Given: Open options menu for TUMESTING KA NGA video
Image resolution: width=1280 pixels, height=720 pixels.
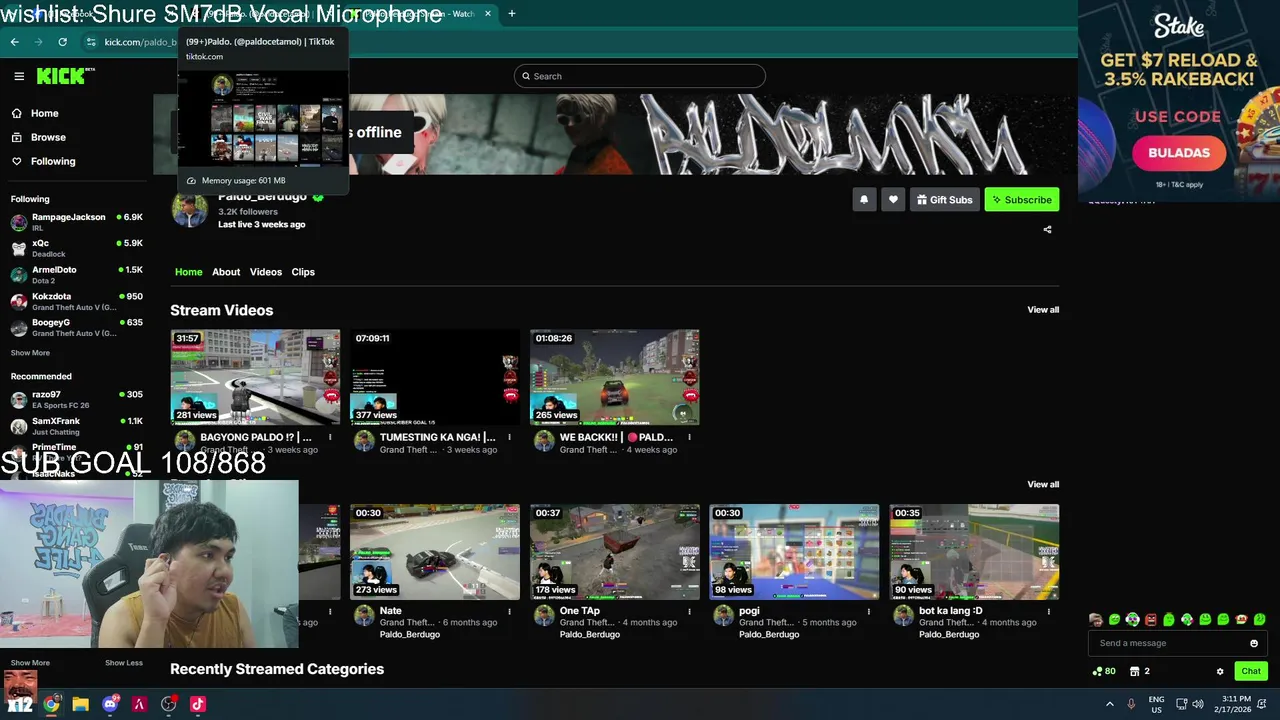Looking at the screenshot, I should [509, 437].
